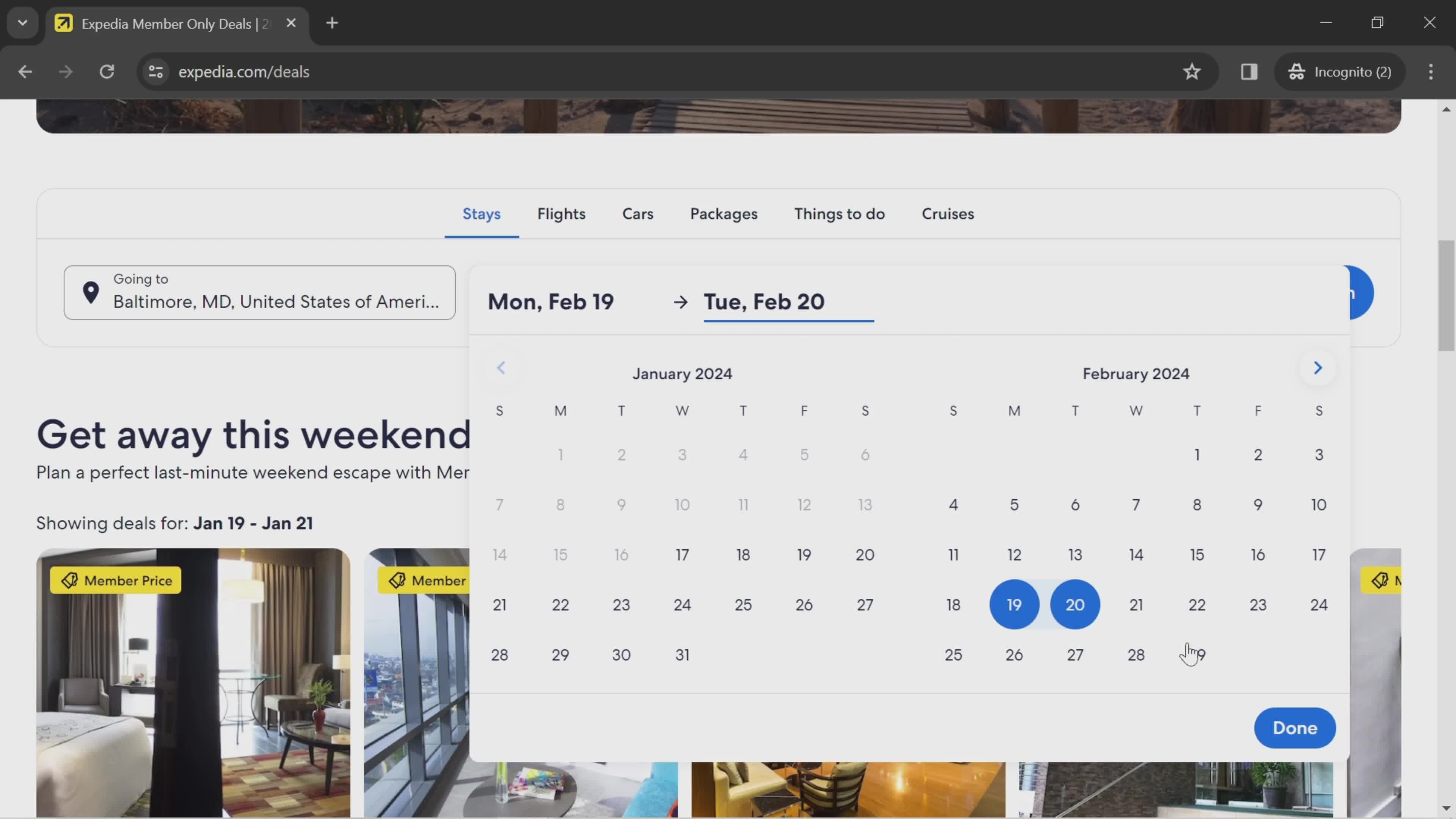The height and width of the screenshot is (819, 1456).
Task: Switch to the Packages tab
Action: pyautogui.click(x=723, y=213)
